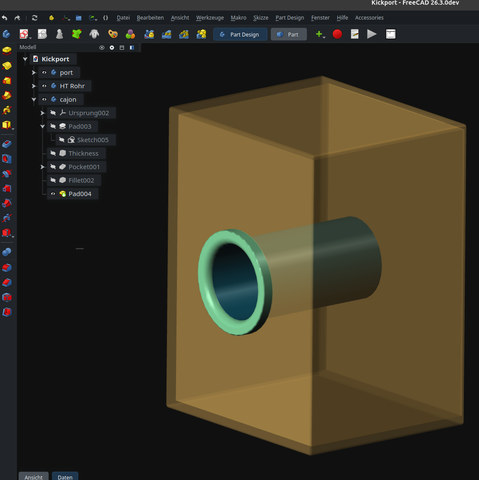Screen dimensions: 479x480
Task: Select the Additive Loft tool icon
Action: [x=7, y=80]
